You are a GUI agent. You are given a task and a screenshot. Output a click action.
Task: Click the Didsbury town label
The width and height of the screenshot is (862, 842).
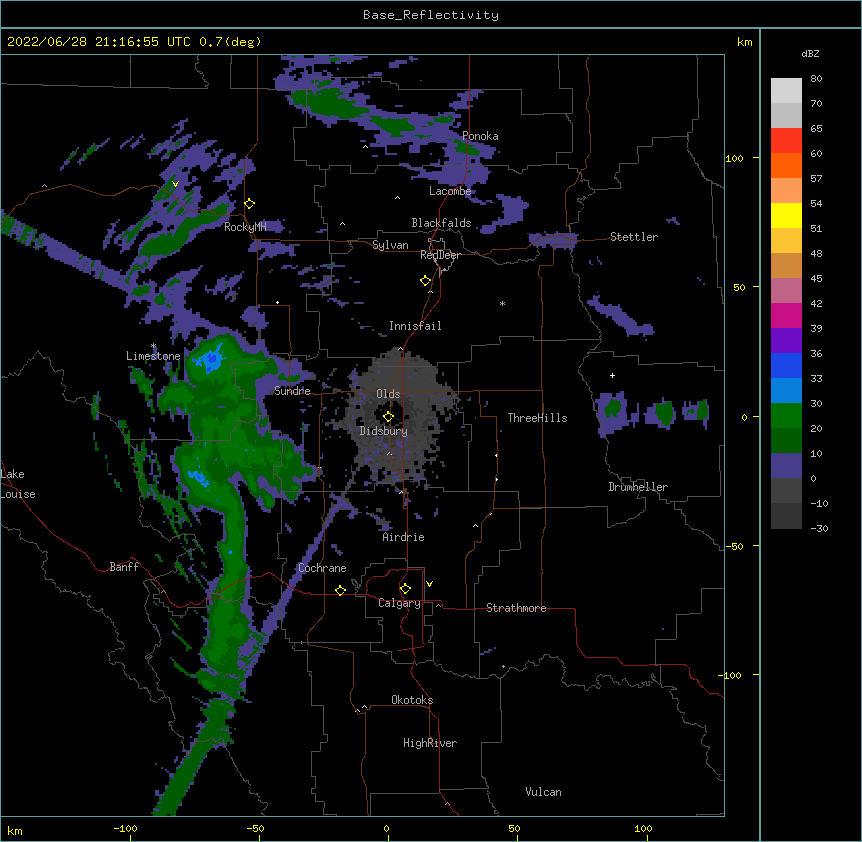click(384, 431)
